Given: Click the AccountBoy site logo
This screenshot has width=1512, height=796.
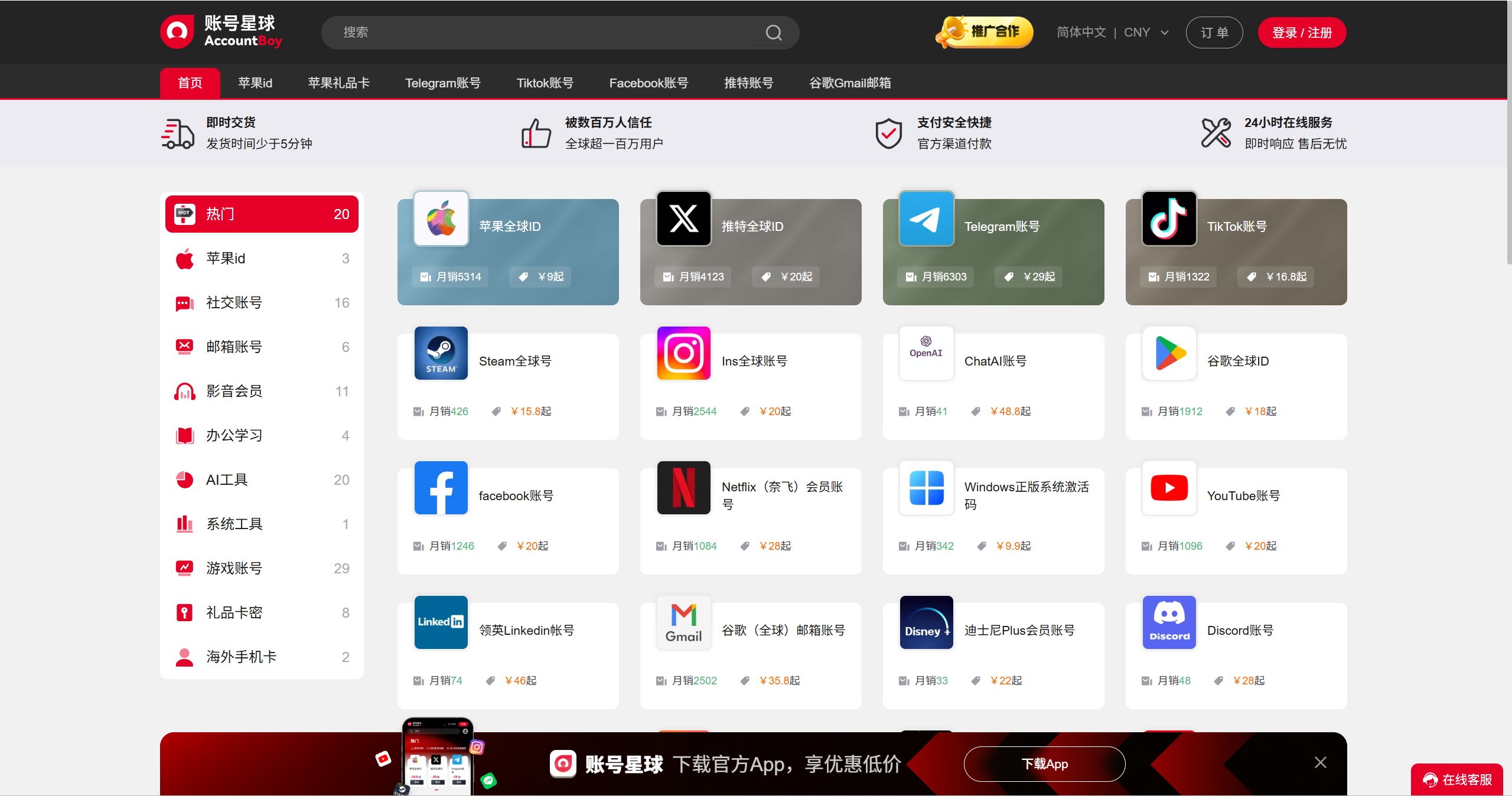Looking at the screenshot, I should click(221, 32).
